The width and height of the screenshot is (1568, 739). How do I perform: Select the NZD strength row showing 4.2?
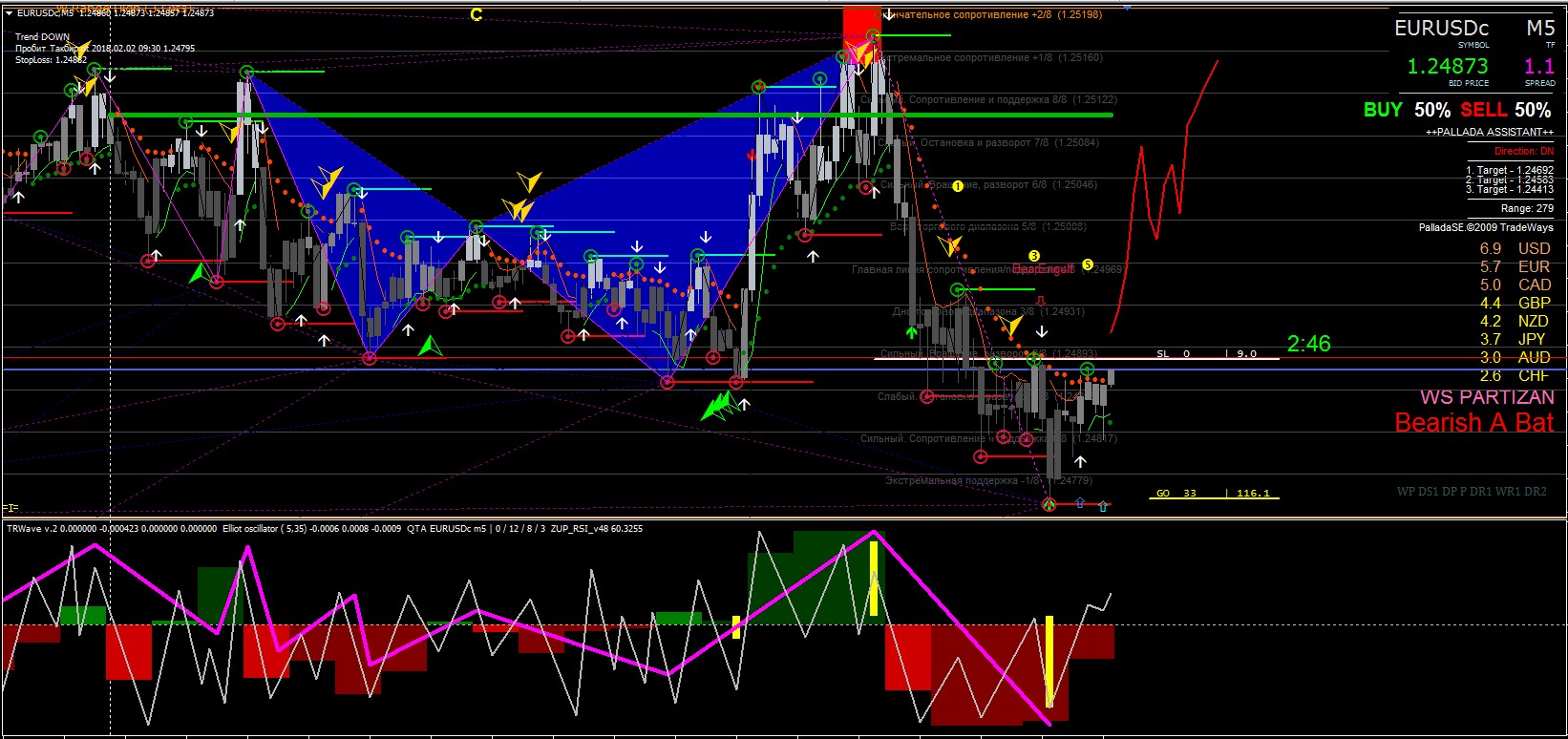(1515, 322)
